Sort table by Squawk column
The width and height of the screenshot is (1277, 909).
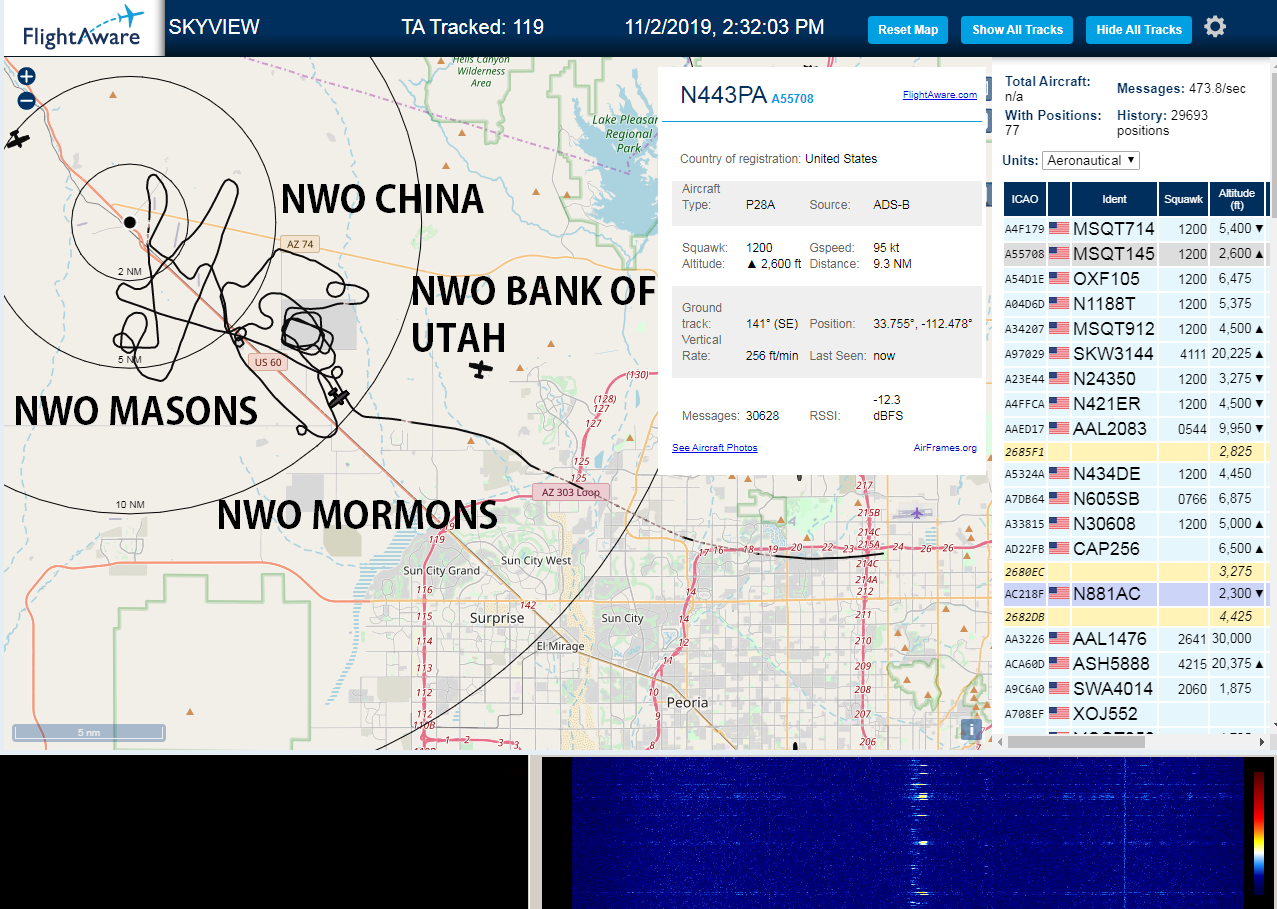1183,199
